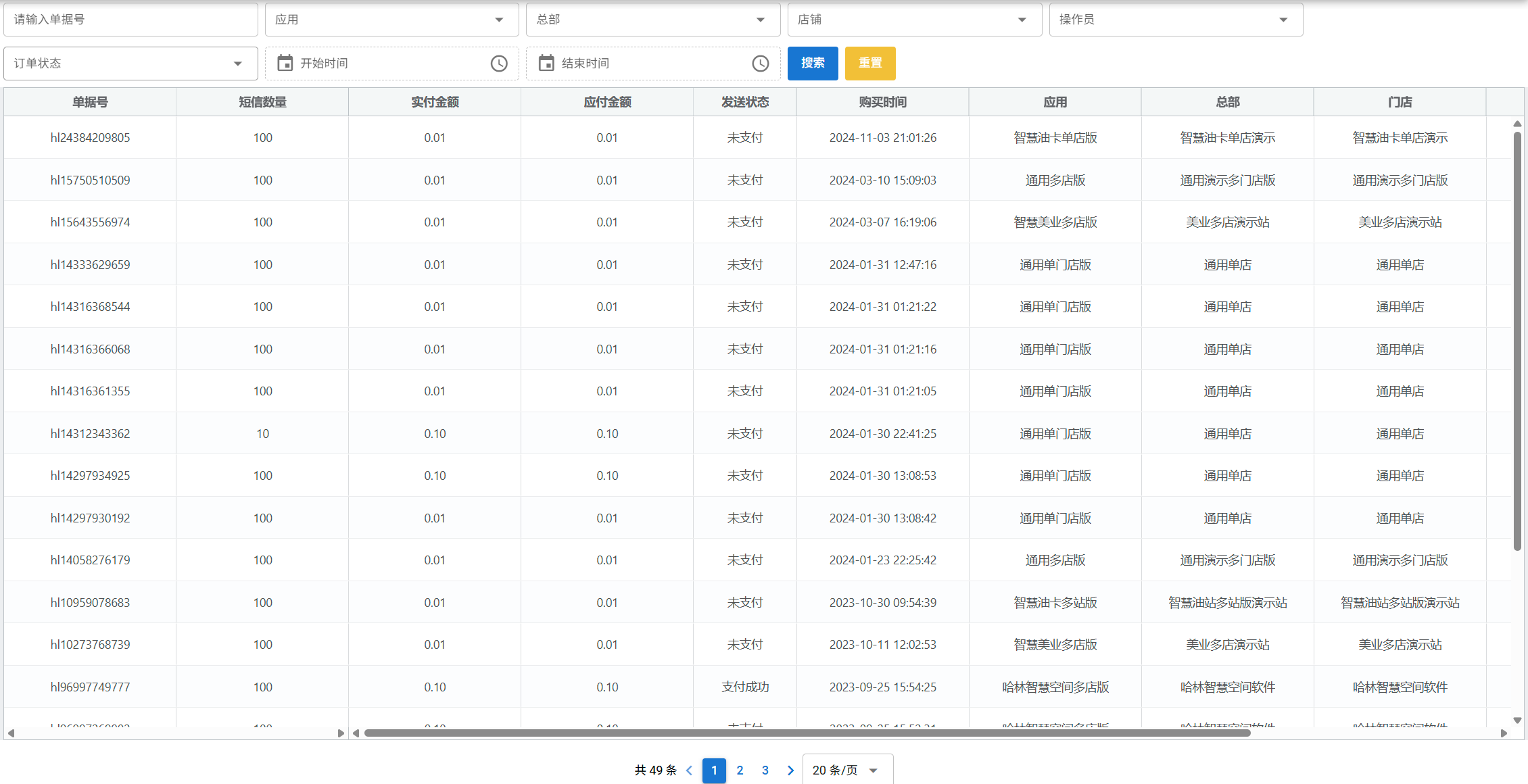Select order hl14316368544
Viewport: 1528px width, 784px height.
(90, 307)
